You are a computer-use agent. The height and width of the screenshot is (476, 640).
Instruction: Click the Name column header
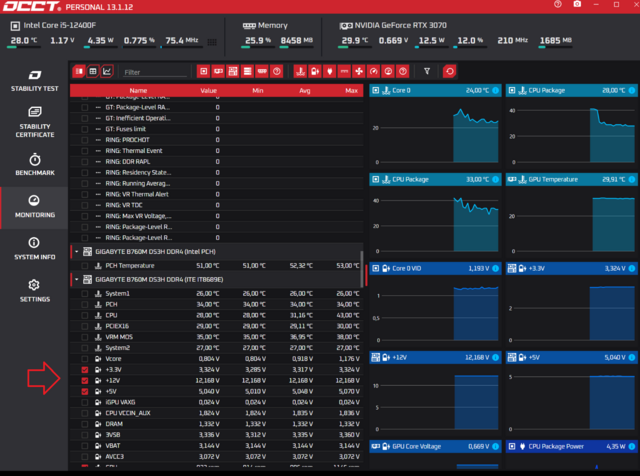(x=138, y=90)
